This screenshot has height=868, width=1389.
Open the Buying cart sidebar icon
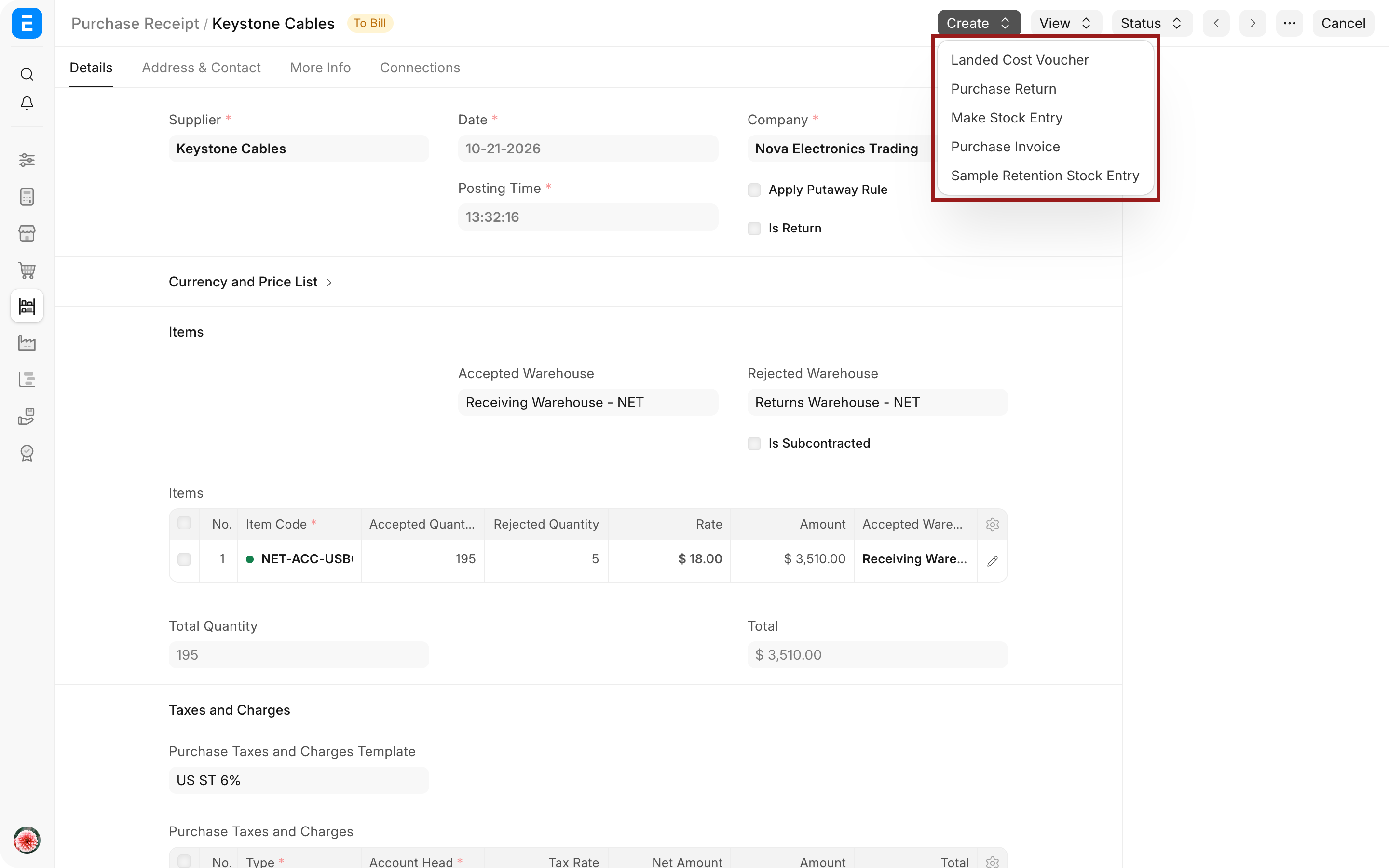27,270
